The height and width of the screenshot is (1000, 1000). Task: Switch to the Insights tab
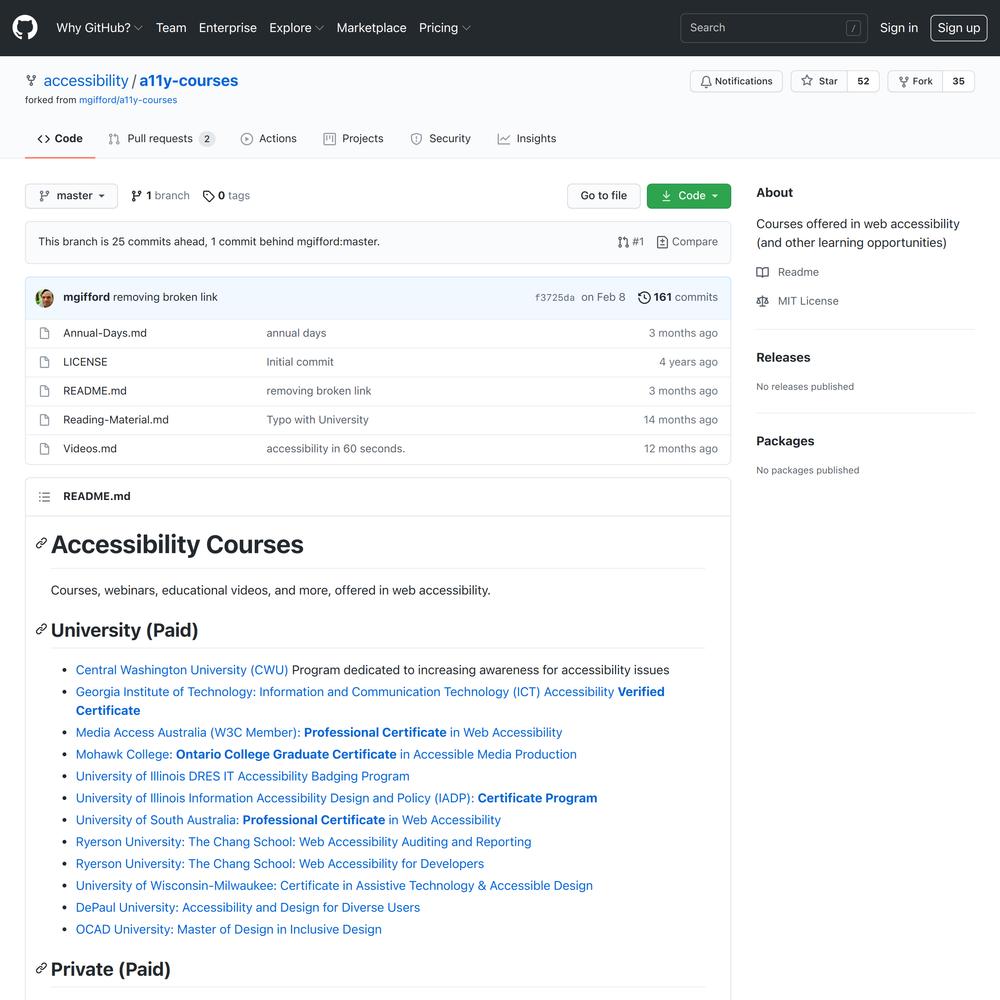coord(527,138)
